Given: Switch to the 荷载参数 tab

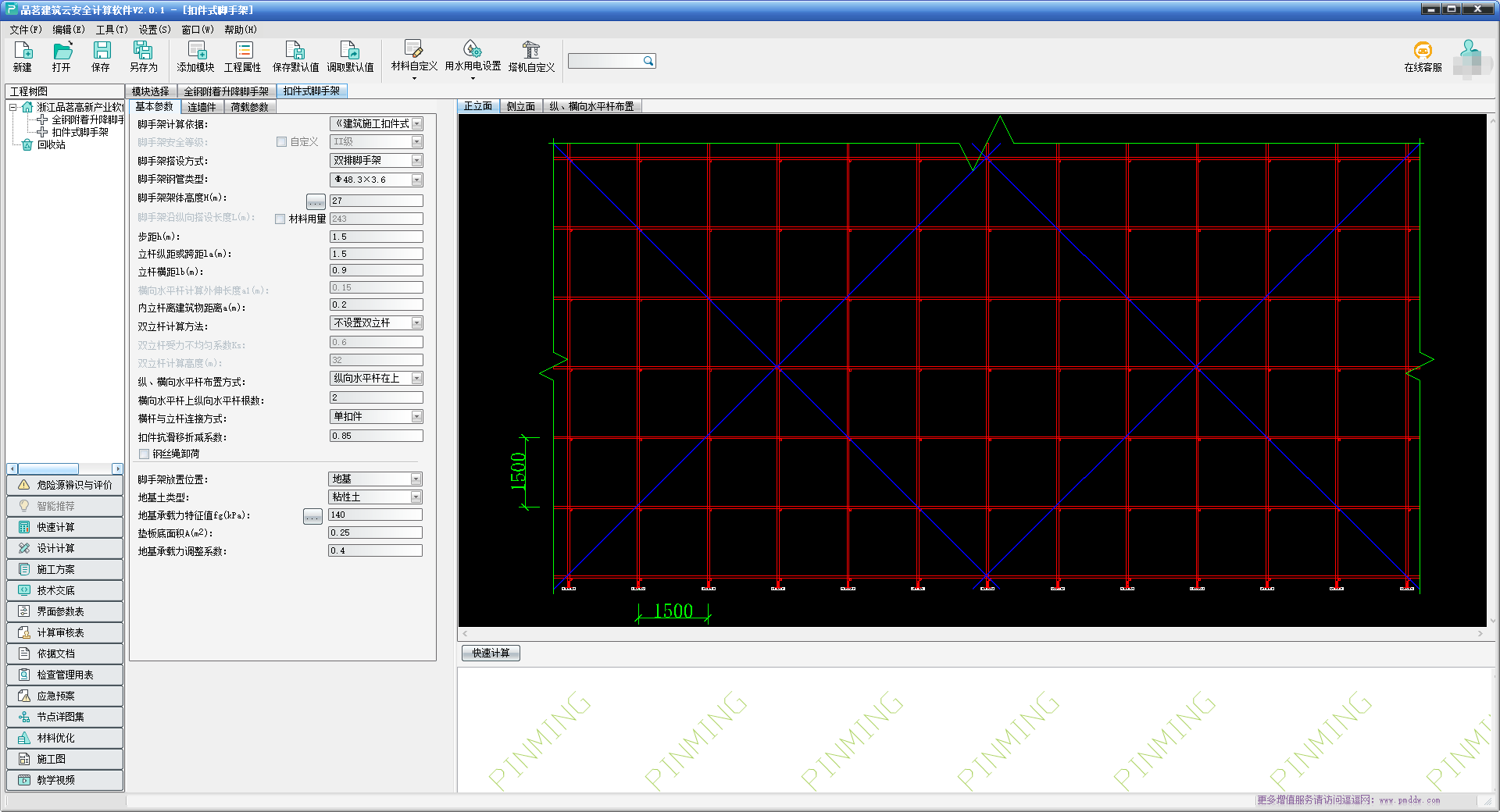Looking at the screenshot, I should (249, 107).
